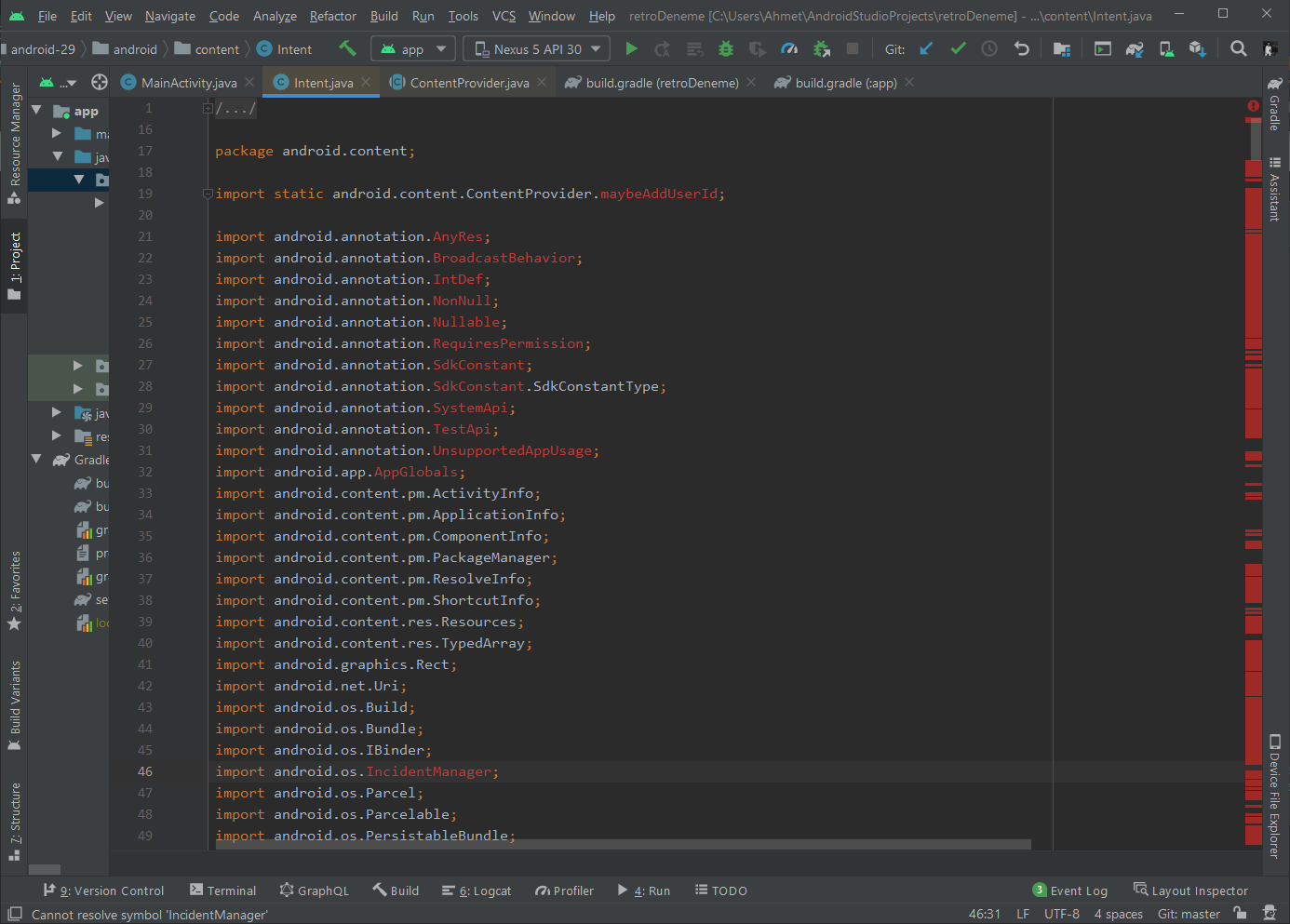
Task: Expand the folded comment block at line 1
Action: coord(208,109)
